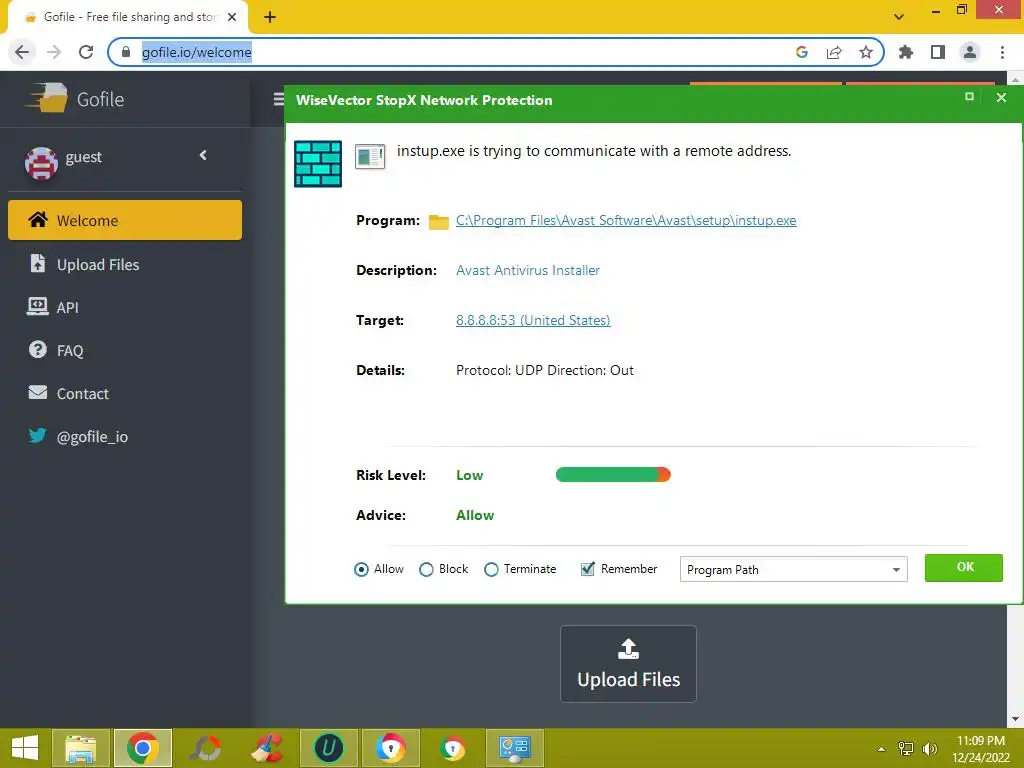The image size is (1024, 768).
Task: Click the Contact envelope icon
Action: pos(38,392)
